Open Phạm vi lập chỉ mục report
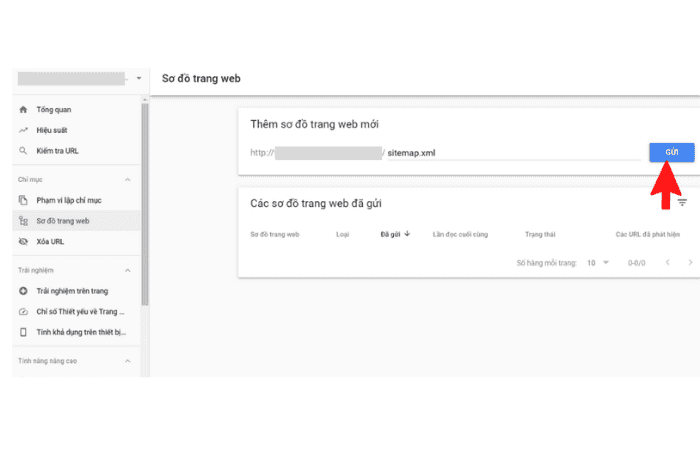Viewport: 700px width, 450px height. click(76, 200)
